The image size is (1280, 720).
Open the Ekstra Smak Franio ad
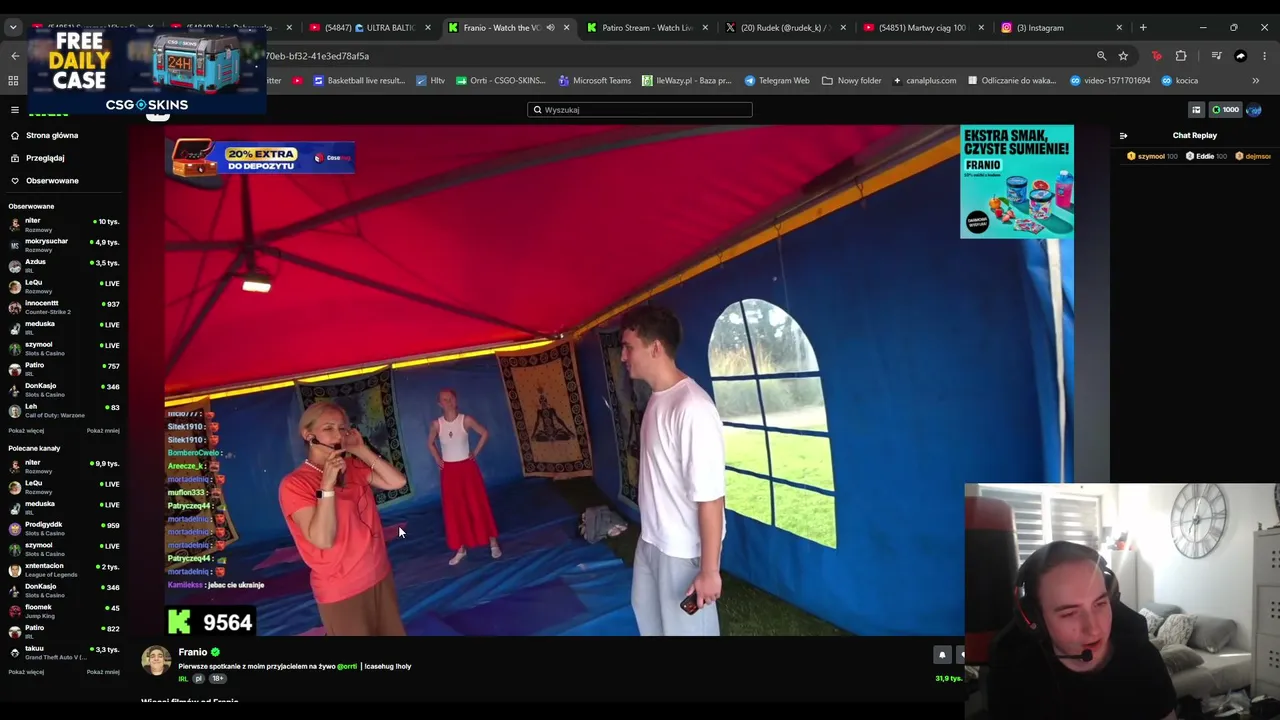point(1017,182)
